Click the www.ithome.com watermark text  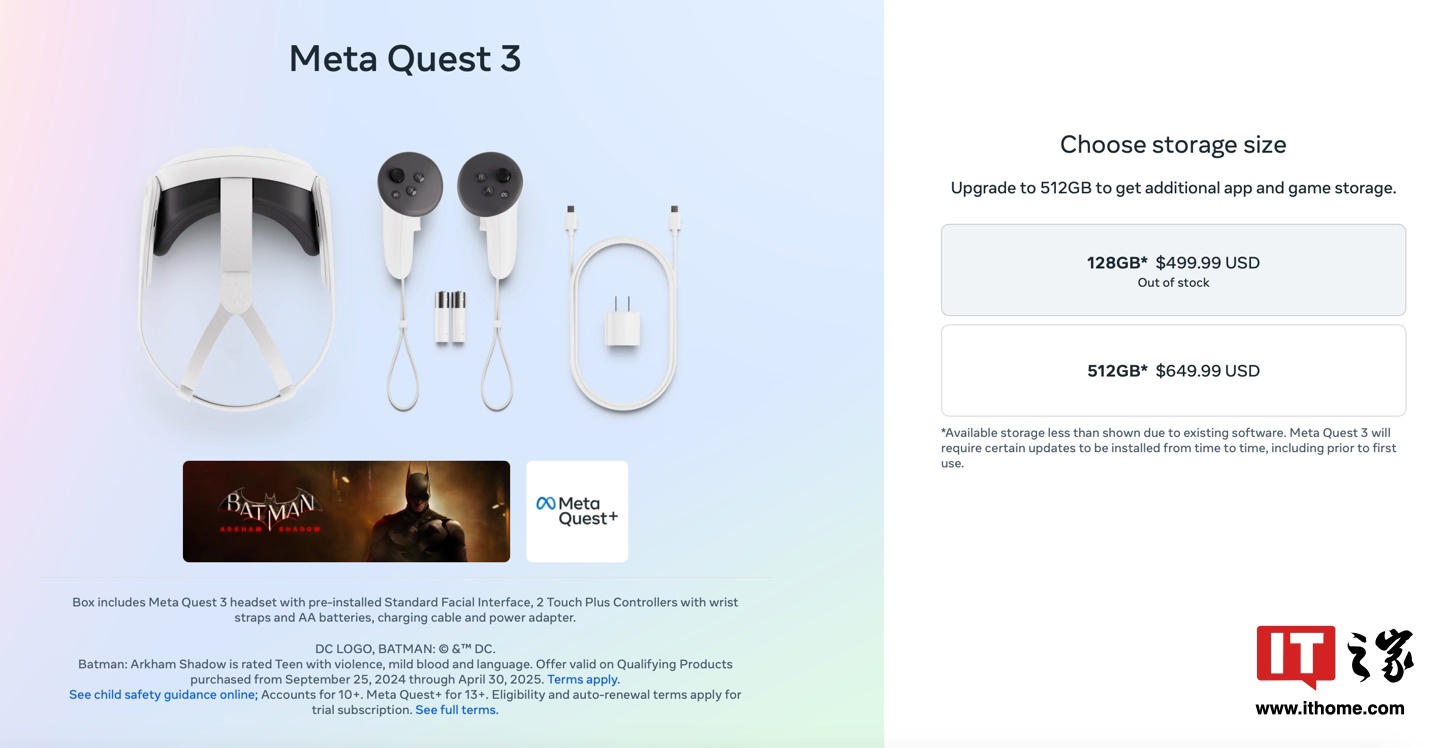pyautogui.click(x=1329, y=708)
